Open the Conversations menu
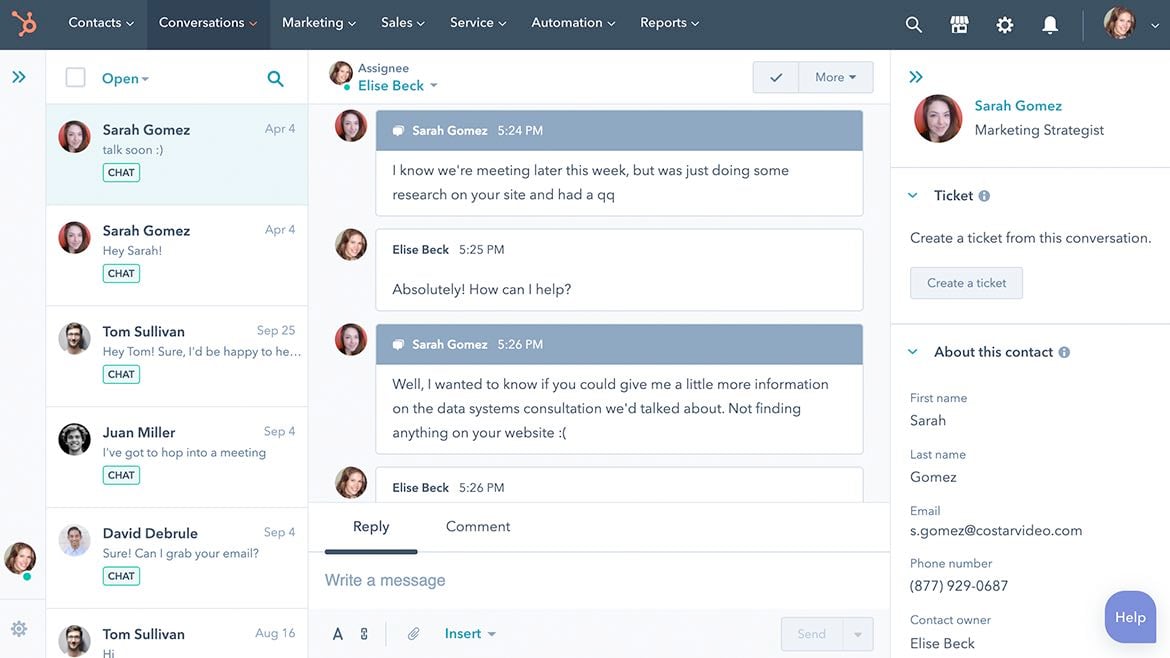This screenshot has width=1170, height=658. (207, 22)
